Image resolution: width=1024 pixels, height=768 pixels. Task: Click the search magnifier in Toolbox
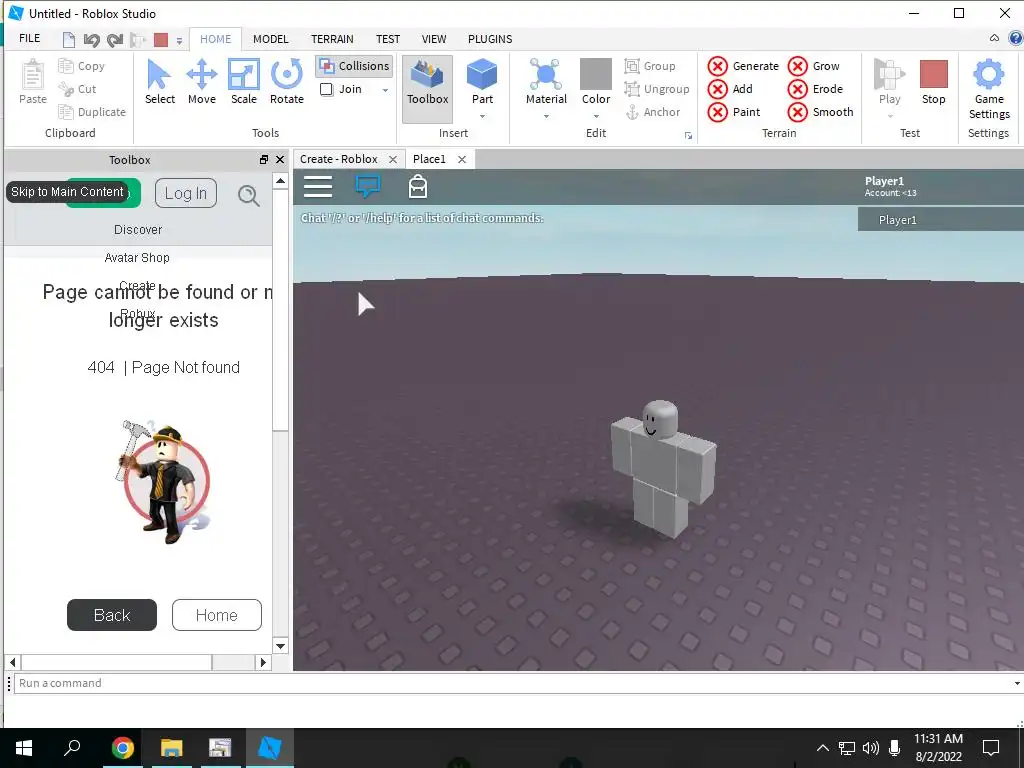(x=249, y=195)
